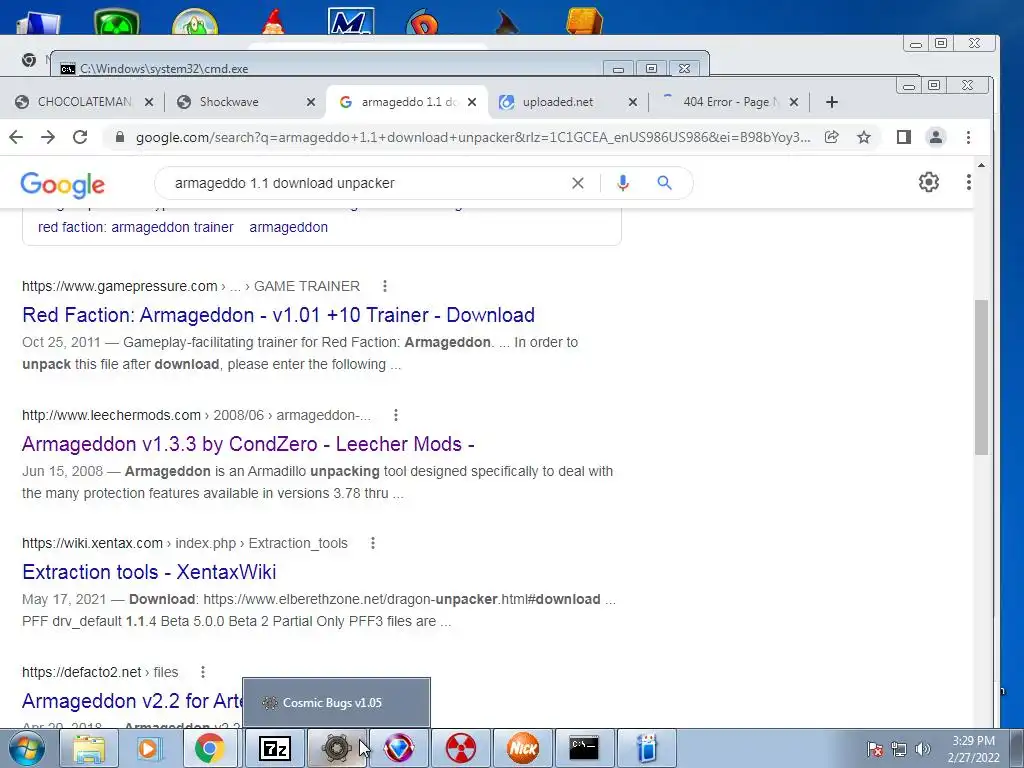Click the Cosmic Bugs gear taskbar icon

click(x=336, y=748)
